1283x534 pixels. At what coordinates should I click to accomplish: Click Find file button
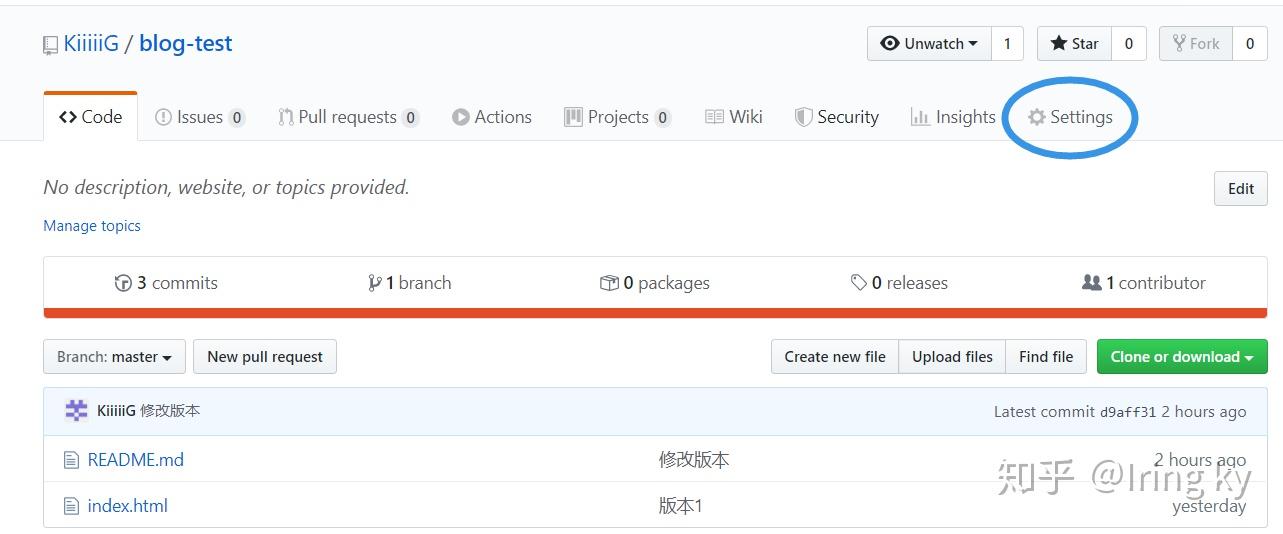coord(1046,357)
